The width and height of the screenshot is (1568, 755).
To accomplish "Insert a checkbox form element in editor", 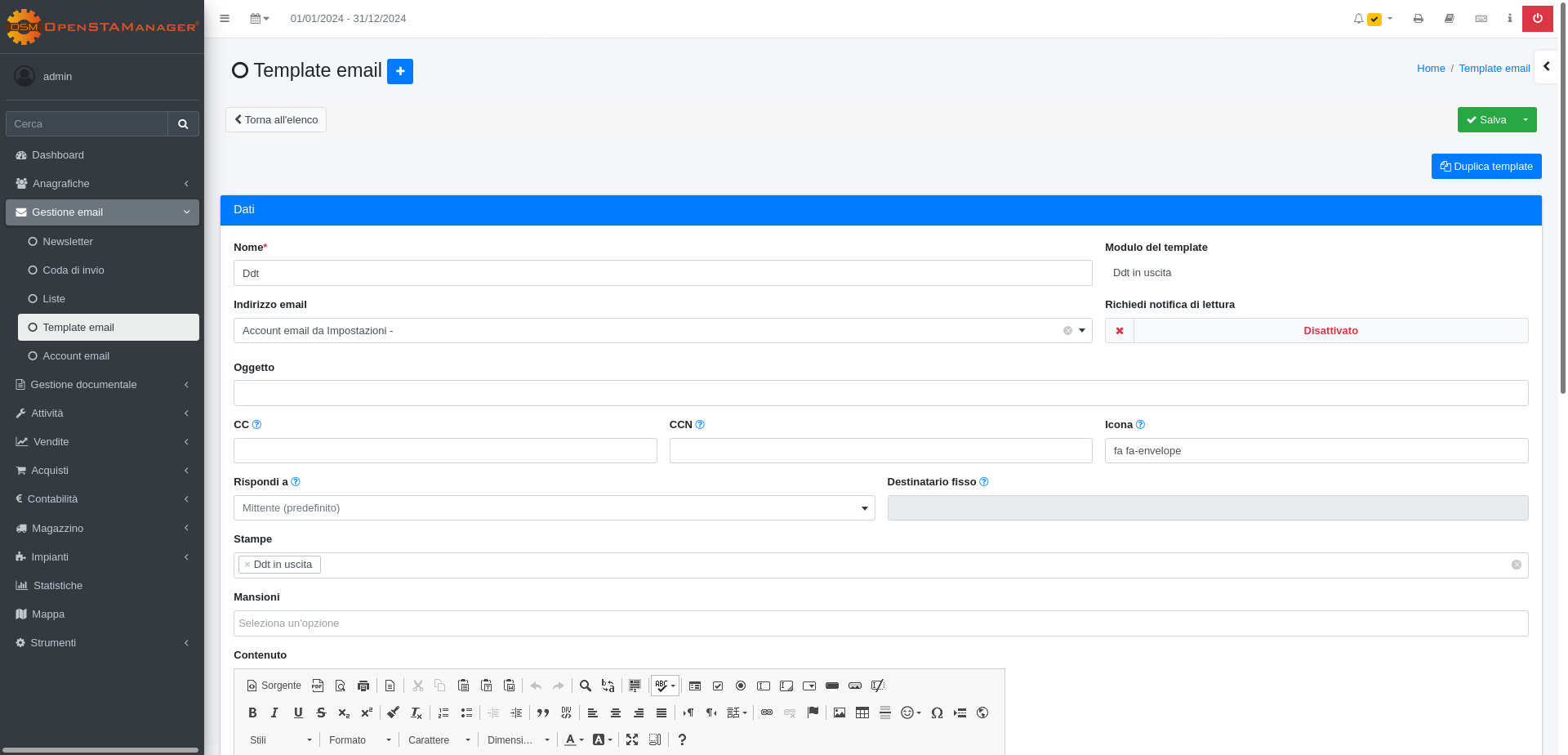I will click(718, 686).
